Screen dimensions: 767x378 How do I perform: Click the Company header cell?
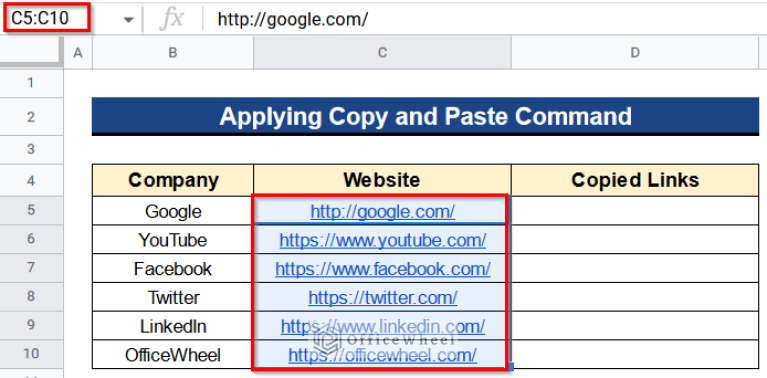pos(173,180)
